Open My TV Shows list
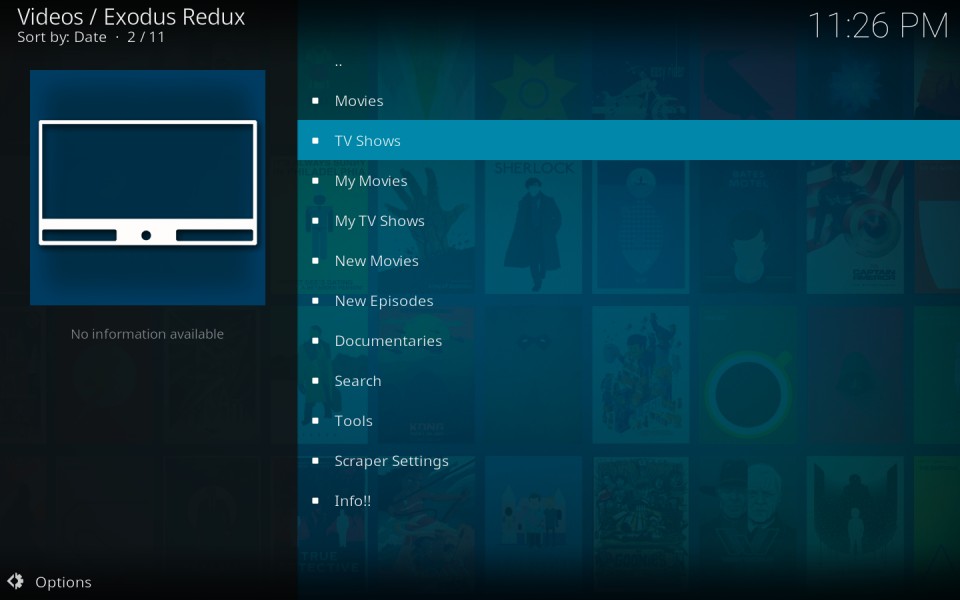Viewport: 960px width, 600px height. click(628, 220)
